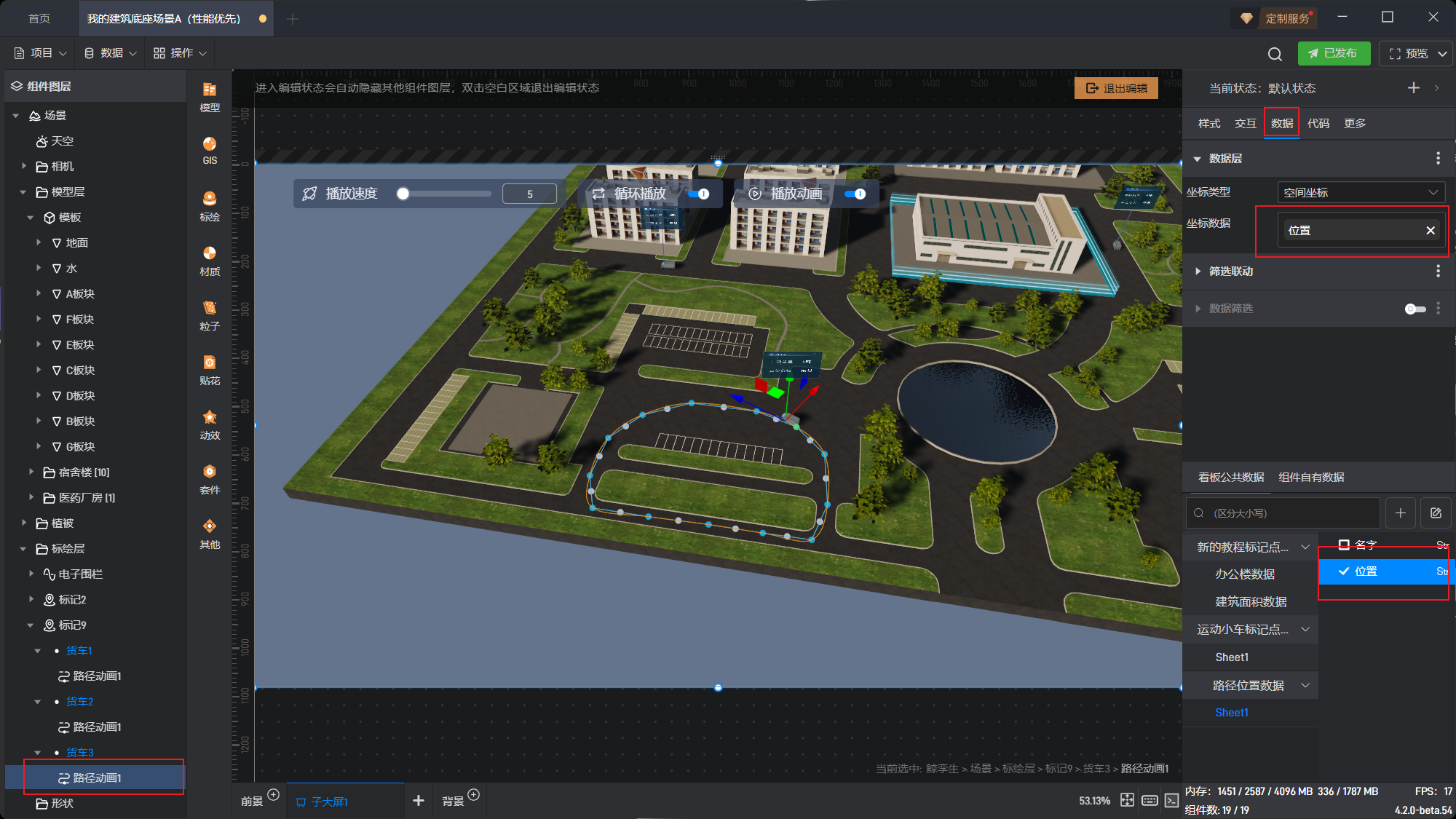The height and width of the screenshot is (819, 1456).
Task: Expand the 宿舍楼 [10] folder in tree
Action: click(x=31, y=472)
